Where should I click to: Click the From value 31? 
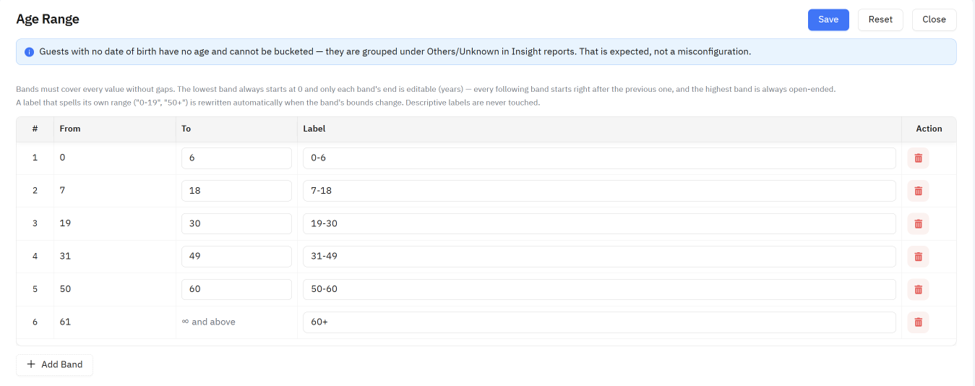pyautogui.click(x=64, y=257)
